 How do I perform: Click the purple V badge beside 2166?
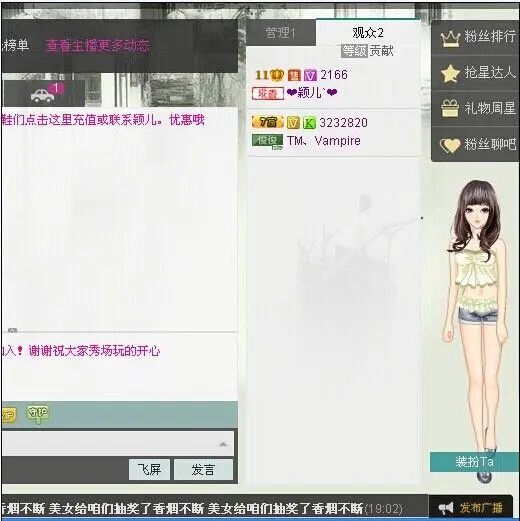click(310, 75)
